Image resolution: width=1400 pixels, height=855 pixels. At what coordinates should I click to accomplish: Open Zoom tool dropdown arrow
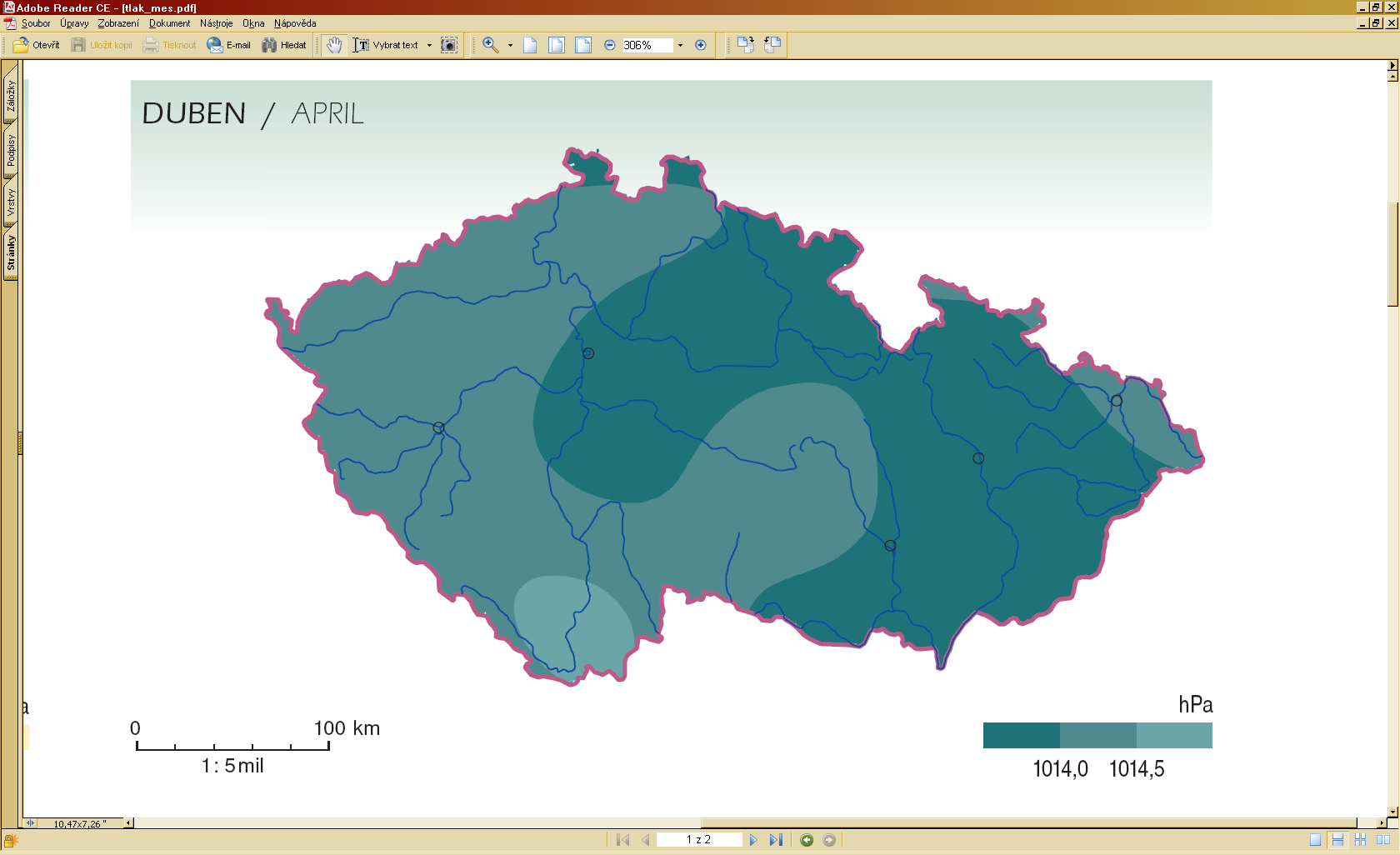(510, 45)
